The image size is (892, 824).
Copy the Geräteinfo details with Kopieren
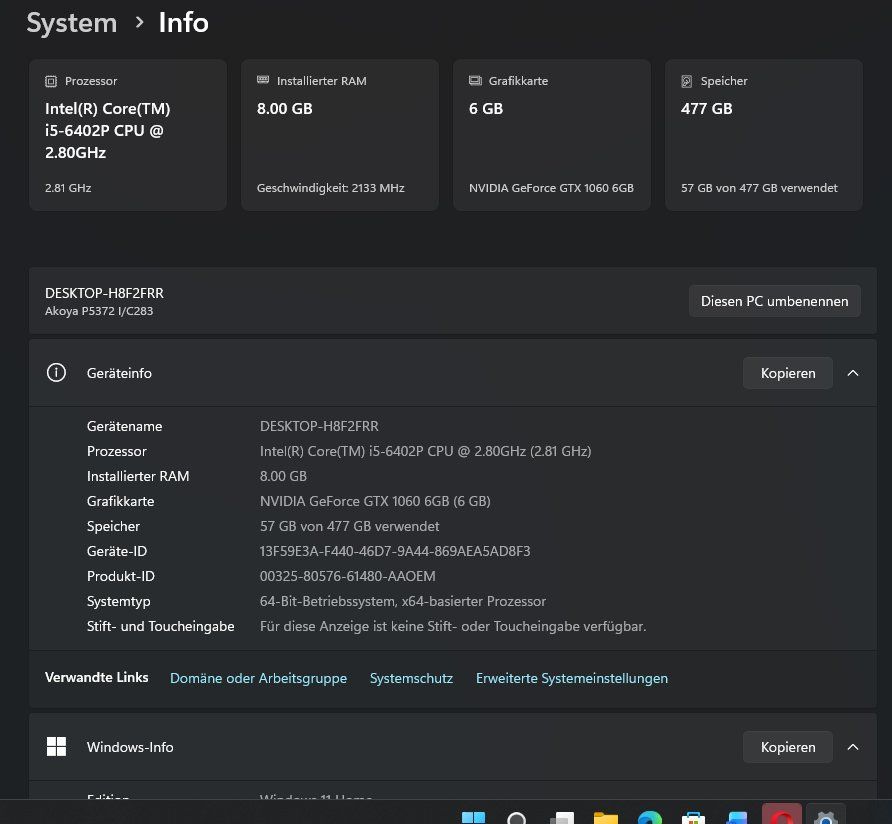pos(788,373)
